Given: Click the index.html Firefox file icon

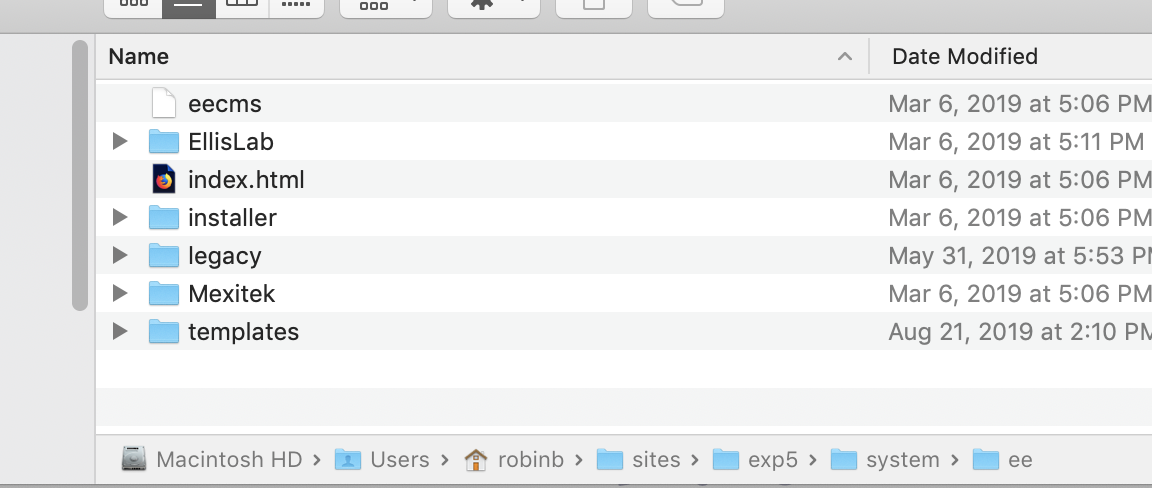Looking at the screenshot, I should pos(163,180).
